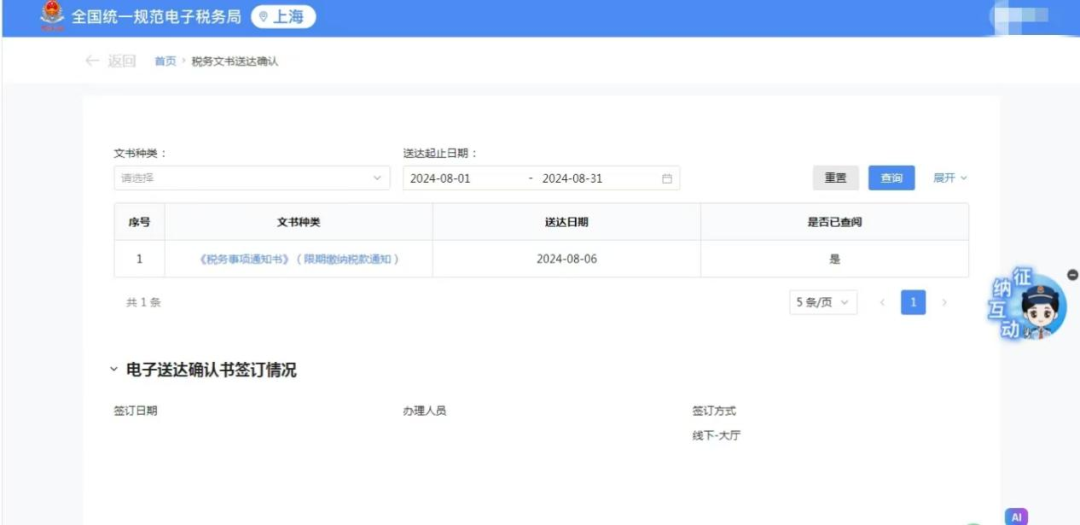1080x525 pixels.
Task: Open the calendar icon in date range field
Action: pyautogui.click(x=667, y=179)
